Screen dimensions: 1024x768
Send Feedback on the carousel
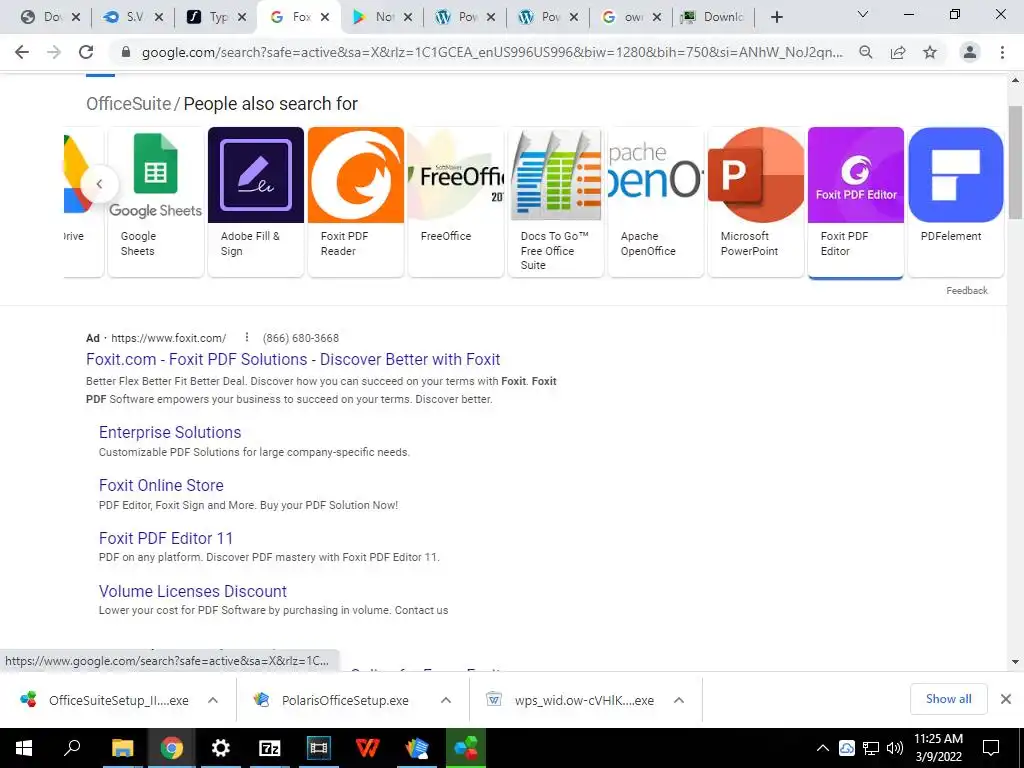[967, 291]
